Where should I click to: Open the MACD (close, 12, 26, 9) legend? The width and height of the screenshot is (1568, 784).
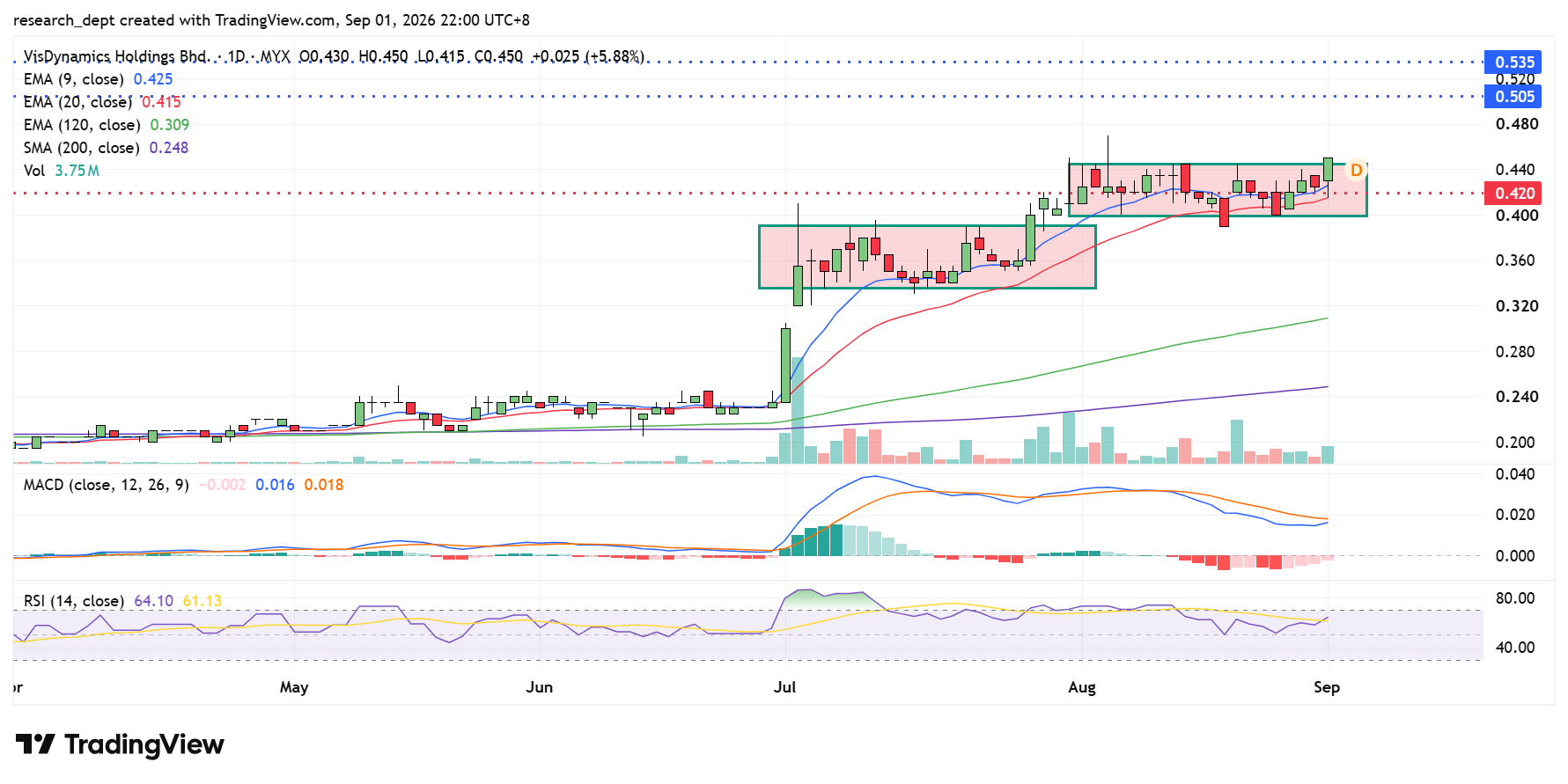point(107,485)
